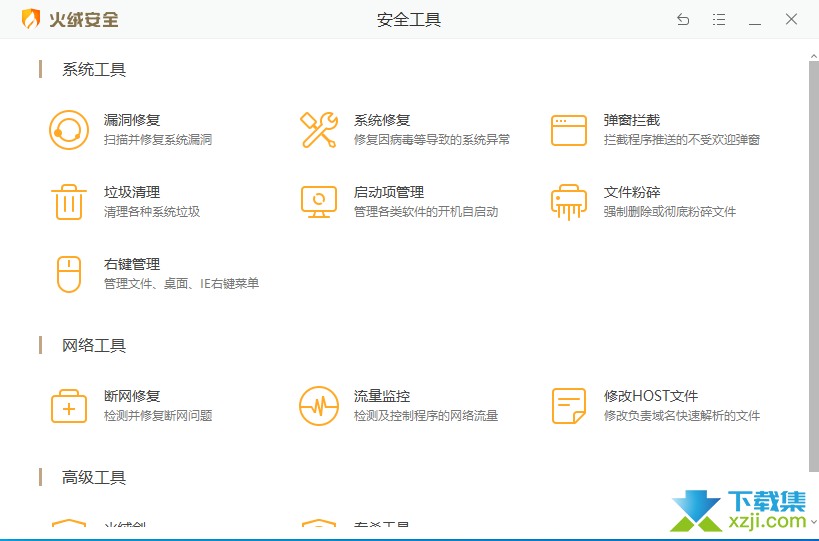Select the 流量监控 title text

tap(382, 396)
